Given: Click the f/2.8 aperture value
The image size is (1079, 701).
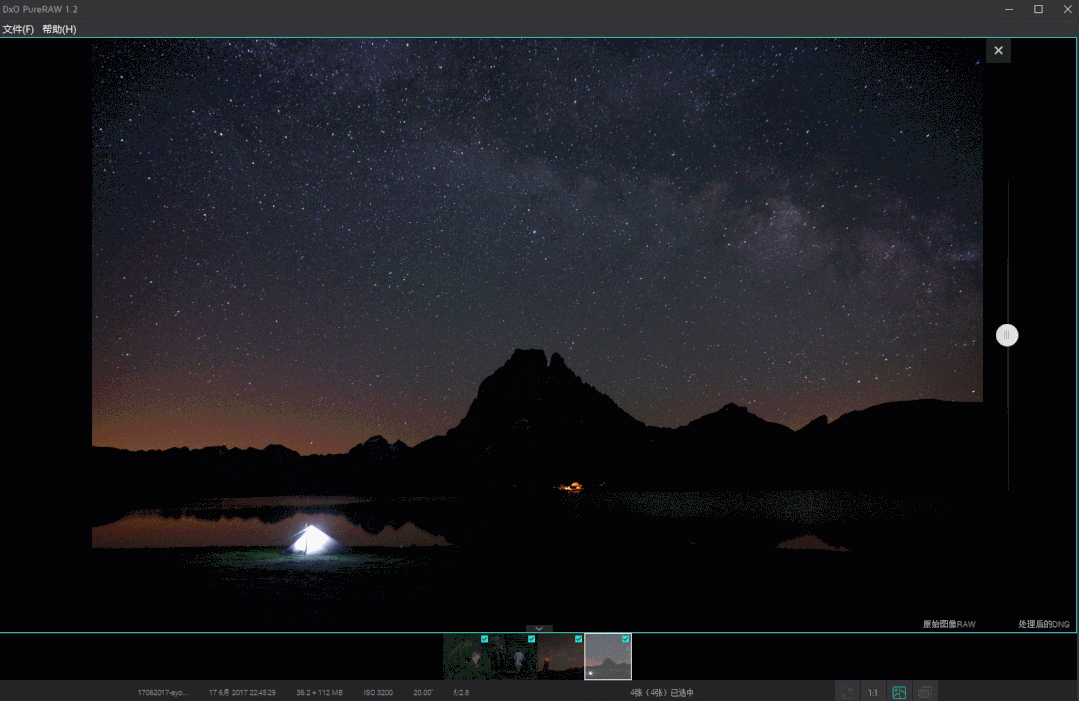Looking at the screenshot, I should click(x=461, y=693).
